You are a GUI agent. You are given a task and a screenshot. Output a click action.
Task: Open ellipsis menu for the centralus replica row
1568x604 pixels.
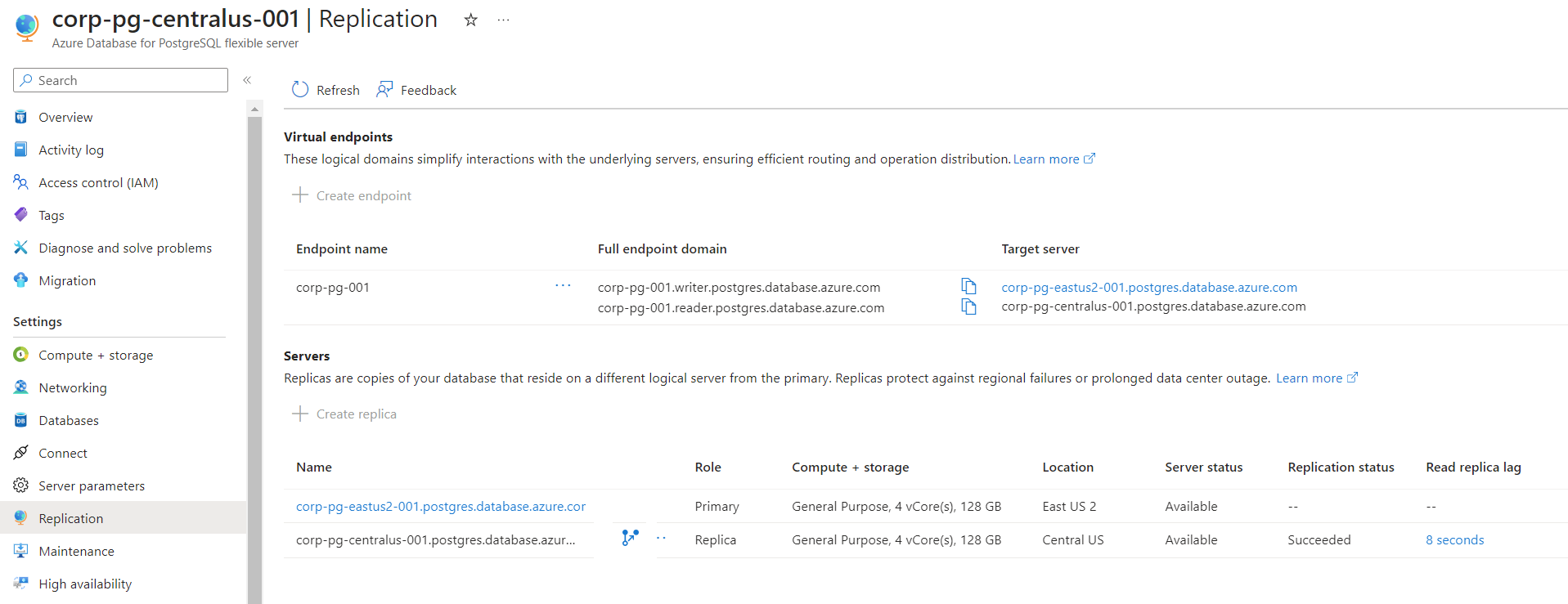(661, 539)
